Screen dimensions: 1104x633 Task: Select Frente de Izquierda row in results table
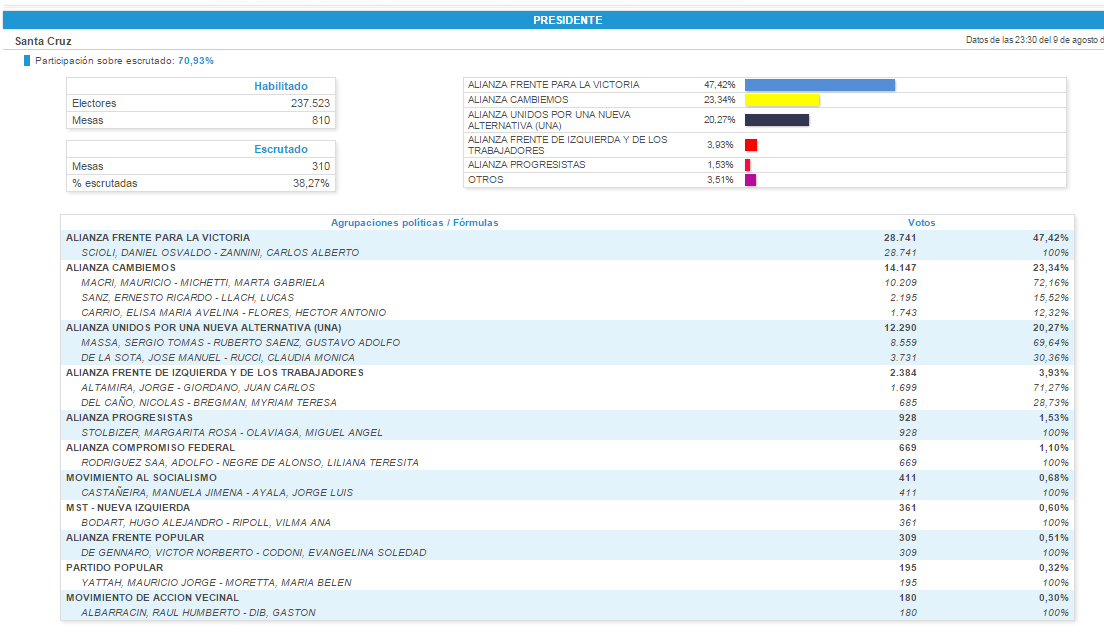point(567,372)
